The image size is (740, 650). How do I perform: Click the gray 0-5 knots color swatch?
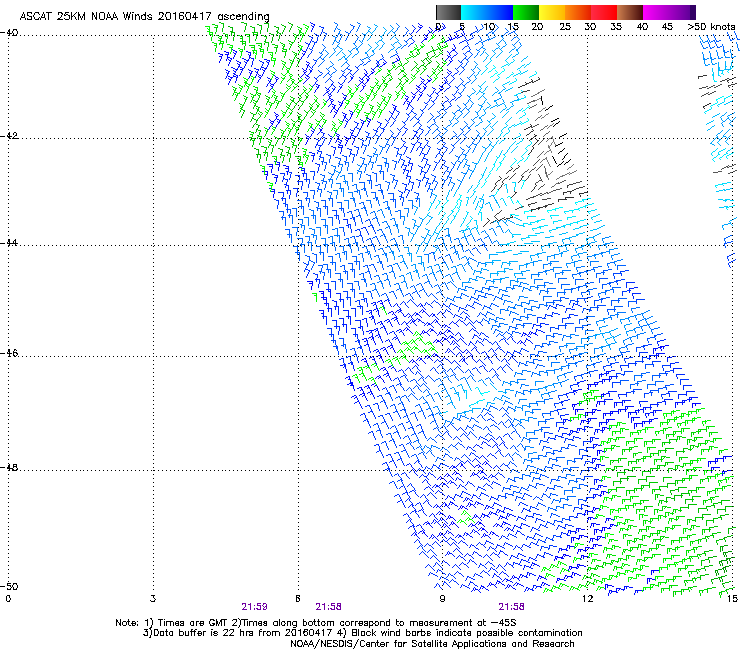pyautogui.click(x=448, y=12)
